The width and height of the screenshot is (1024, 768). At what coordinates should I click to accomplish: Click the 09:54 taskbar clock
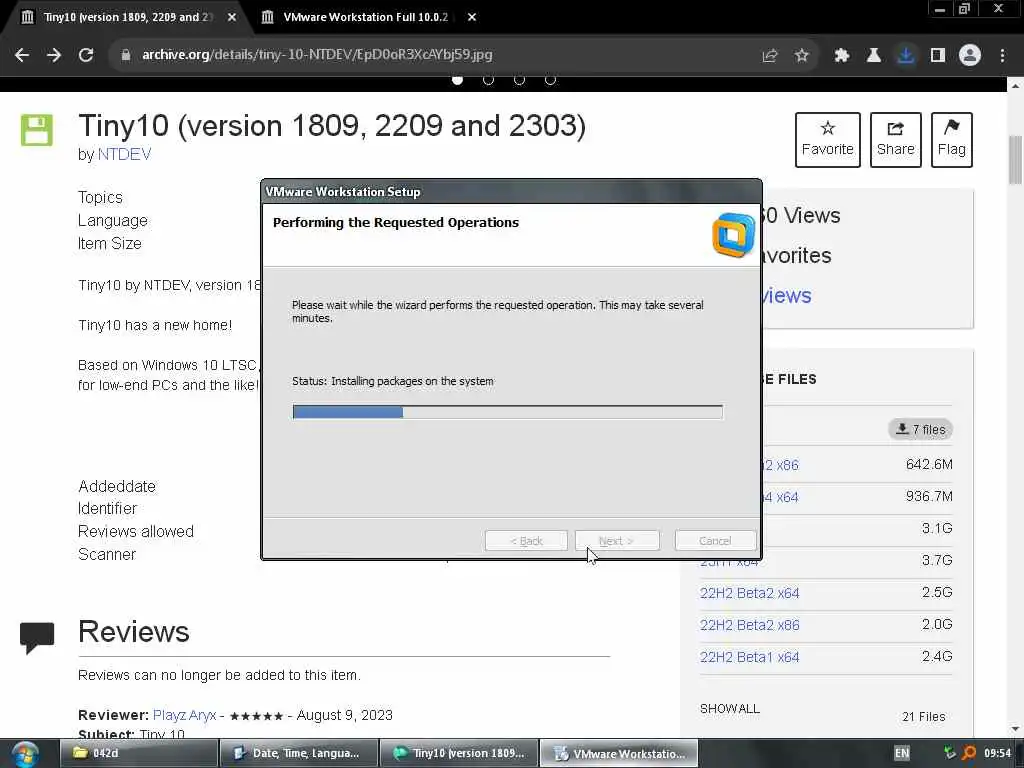(x=997, y=753)
